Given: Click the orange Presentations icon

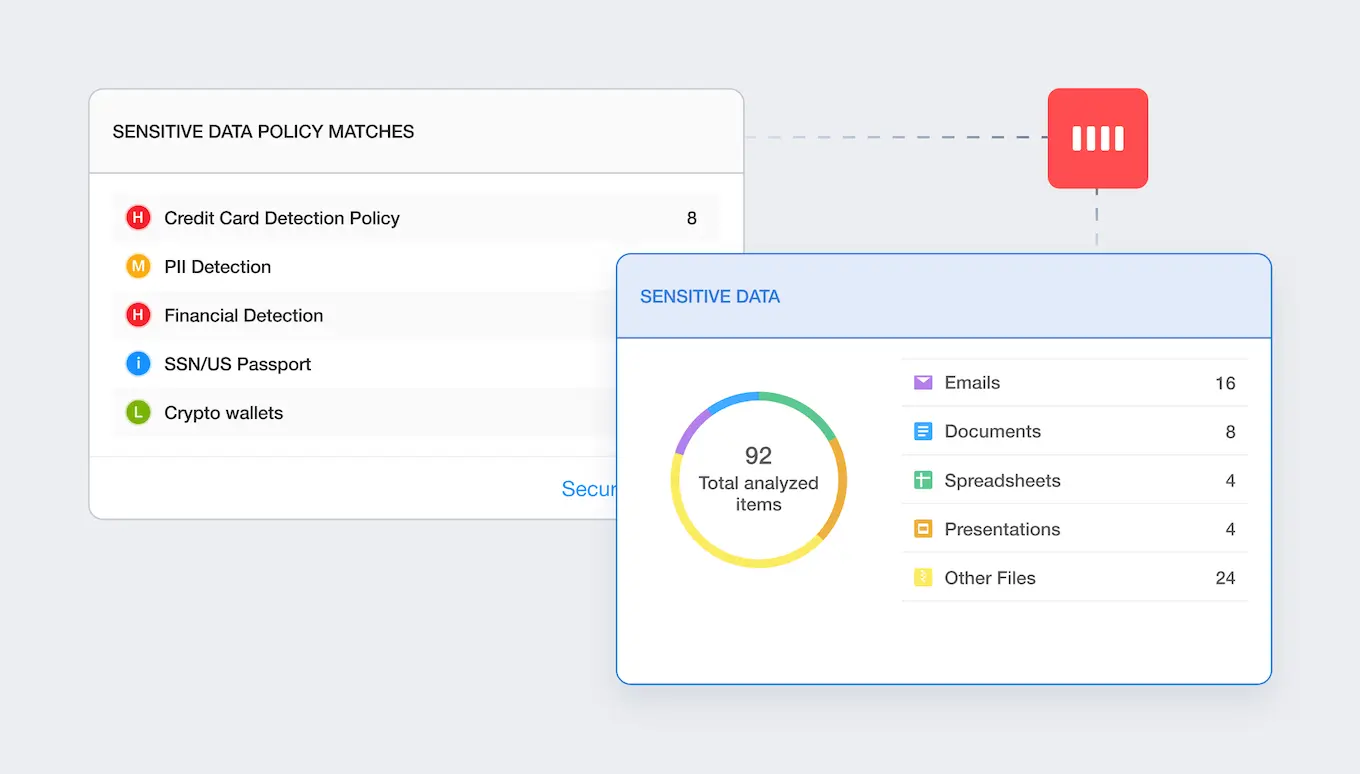Looking at the screenshot, I should coord(922,529).
